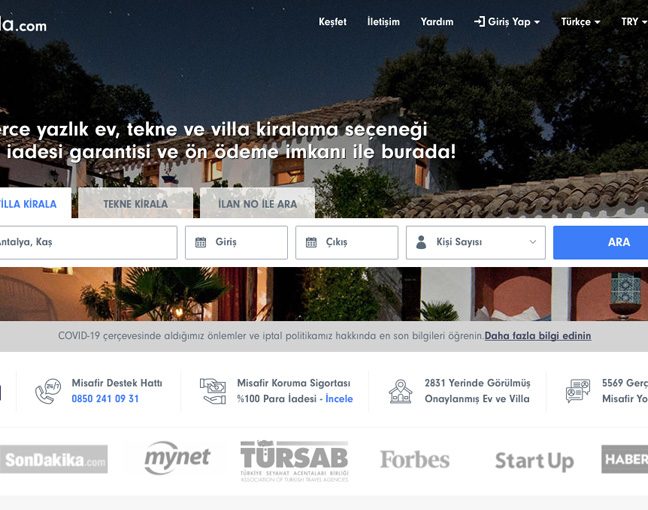Viewport: 648px width, 510px height.
Task: Click the 24/7 phone support icon
Action: pos(48,391)
